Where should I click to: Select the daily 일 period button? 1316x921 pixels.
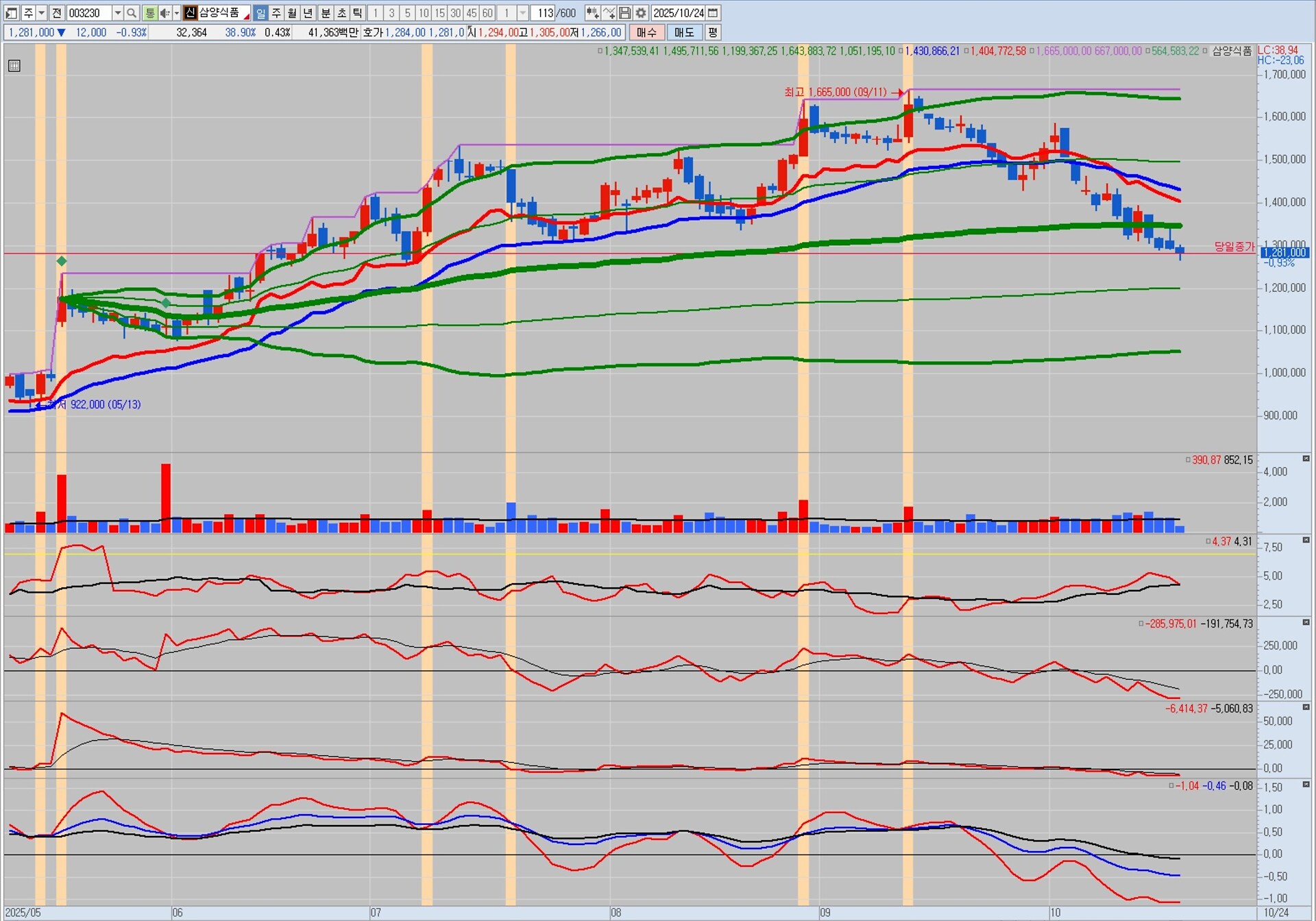pos(260,13)
